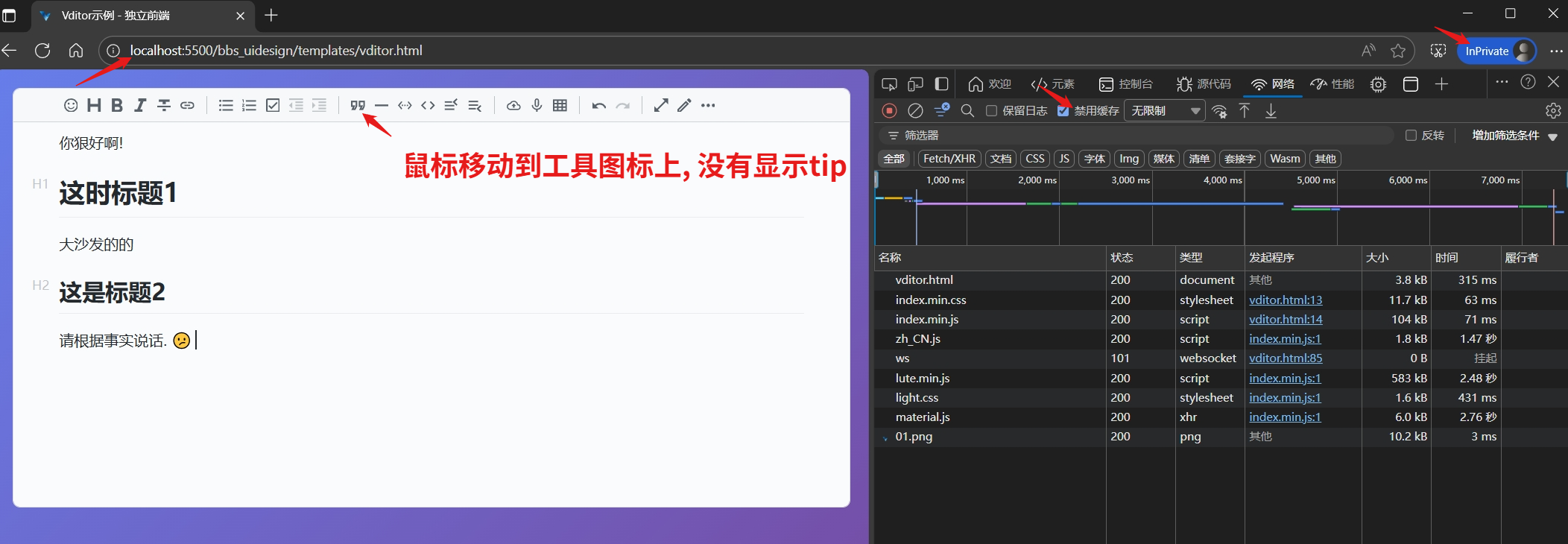
Task: Apply italic formatting from the editor toolbar
Action: (x=140, y=106)
